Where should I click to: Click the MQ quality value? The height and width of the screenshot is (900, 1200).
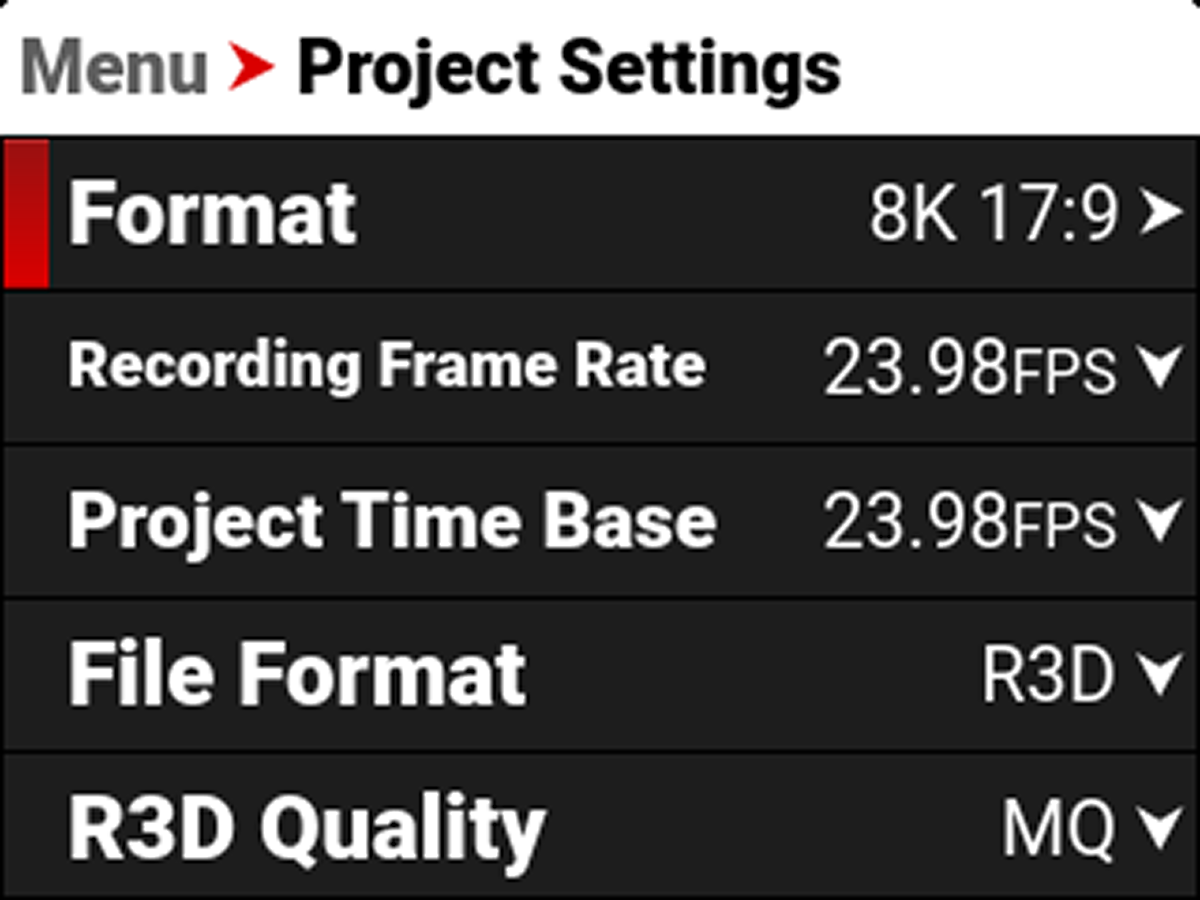1058,830
